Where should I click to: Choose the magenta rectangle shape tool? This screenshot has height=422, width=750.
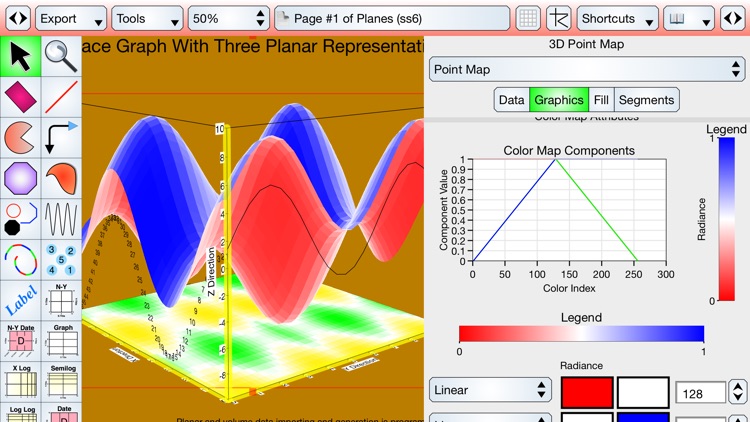pyautogui.click(x=20, y=97)
